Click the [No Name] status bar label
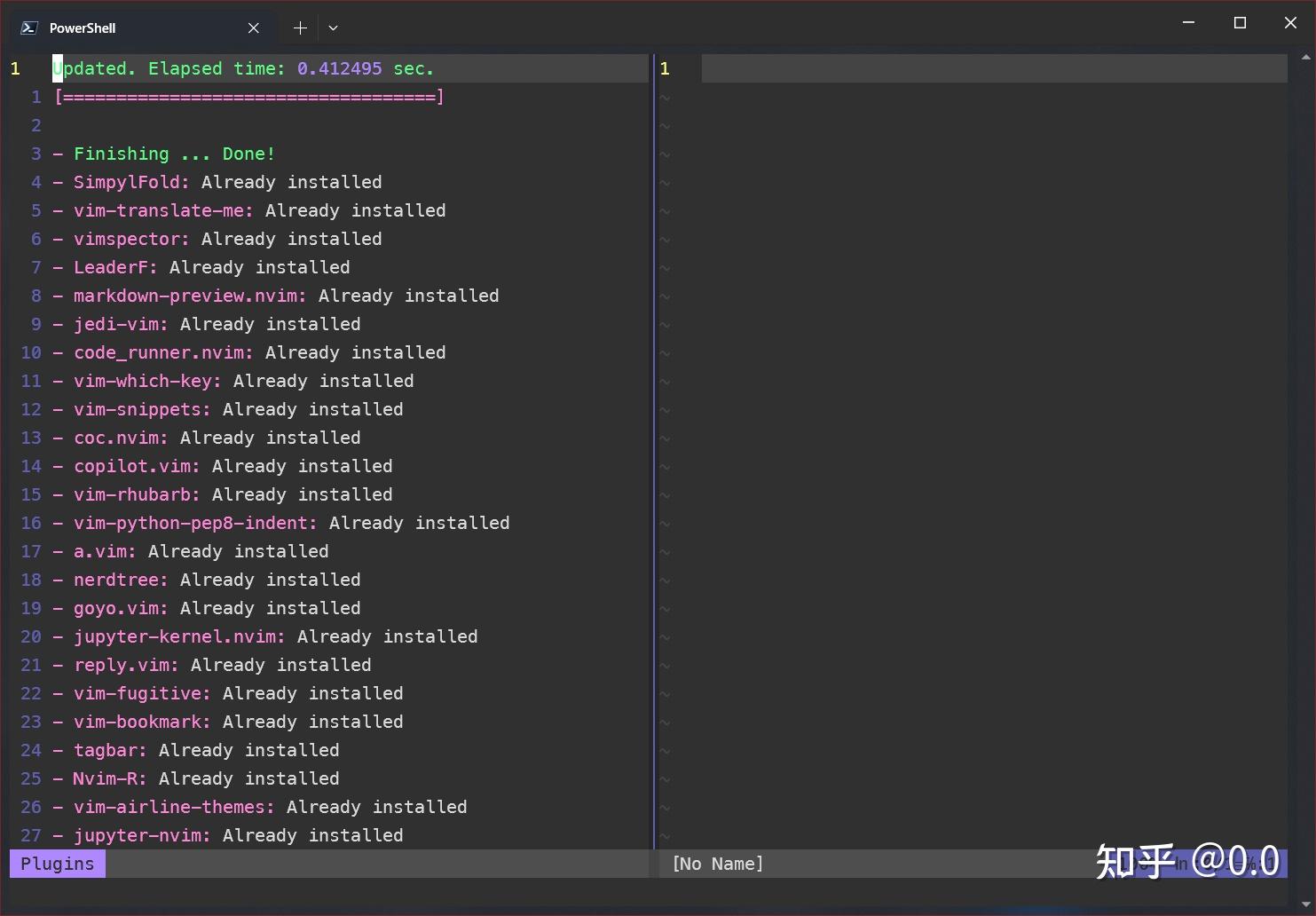Screen dimensions: 1316x916 point(717,863)
